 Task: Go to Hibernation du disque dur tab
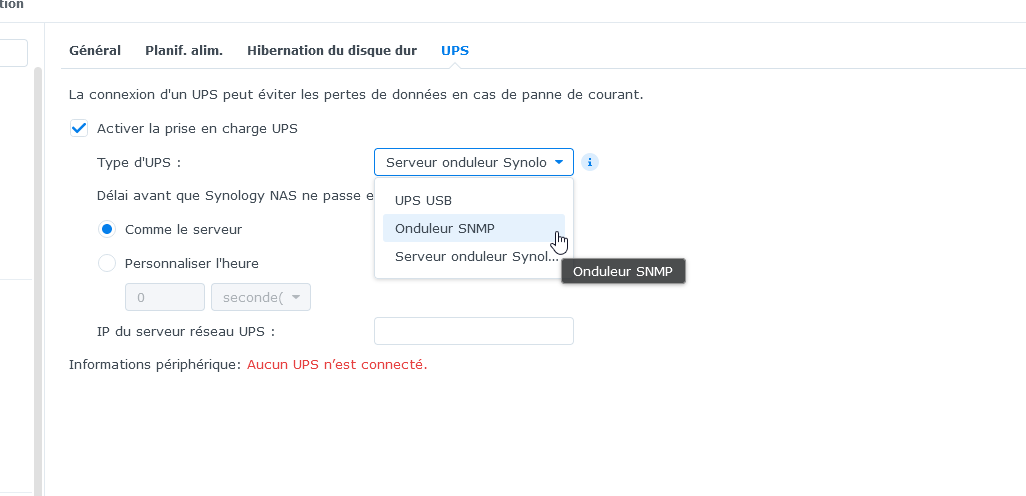(332, 50)
